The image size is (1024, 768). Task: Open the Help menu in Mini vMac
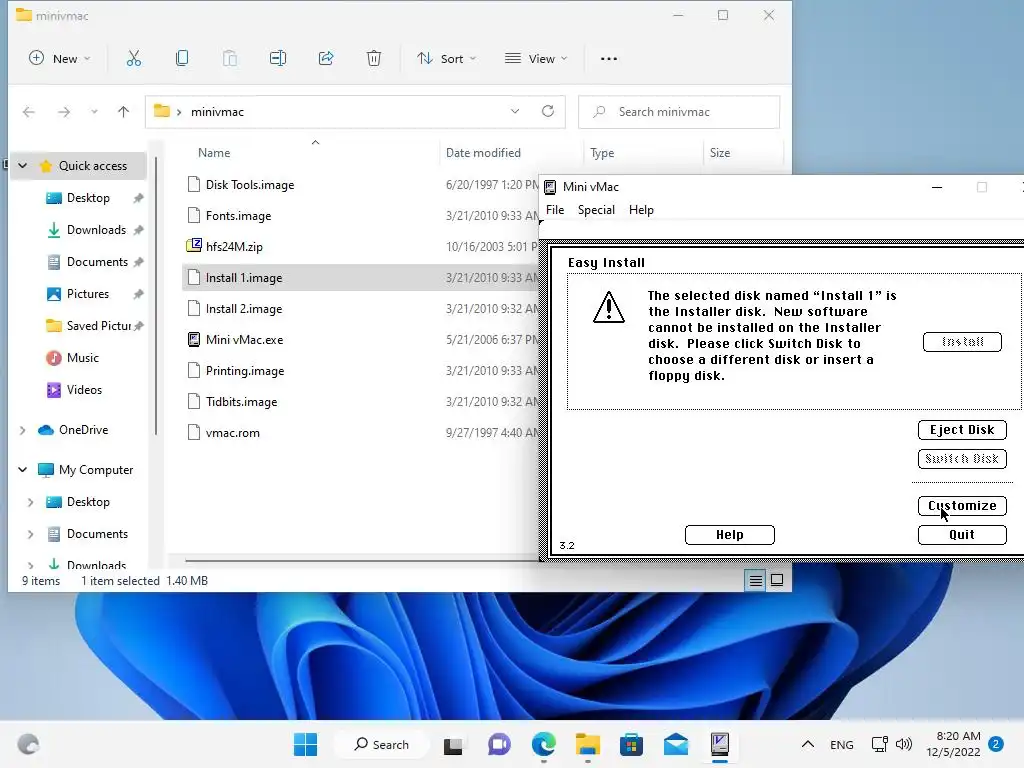coord(641,210)
